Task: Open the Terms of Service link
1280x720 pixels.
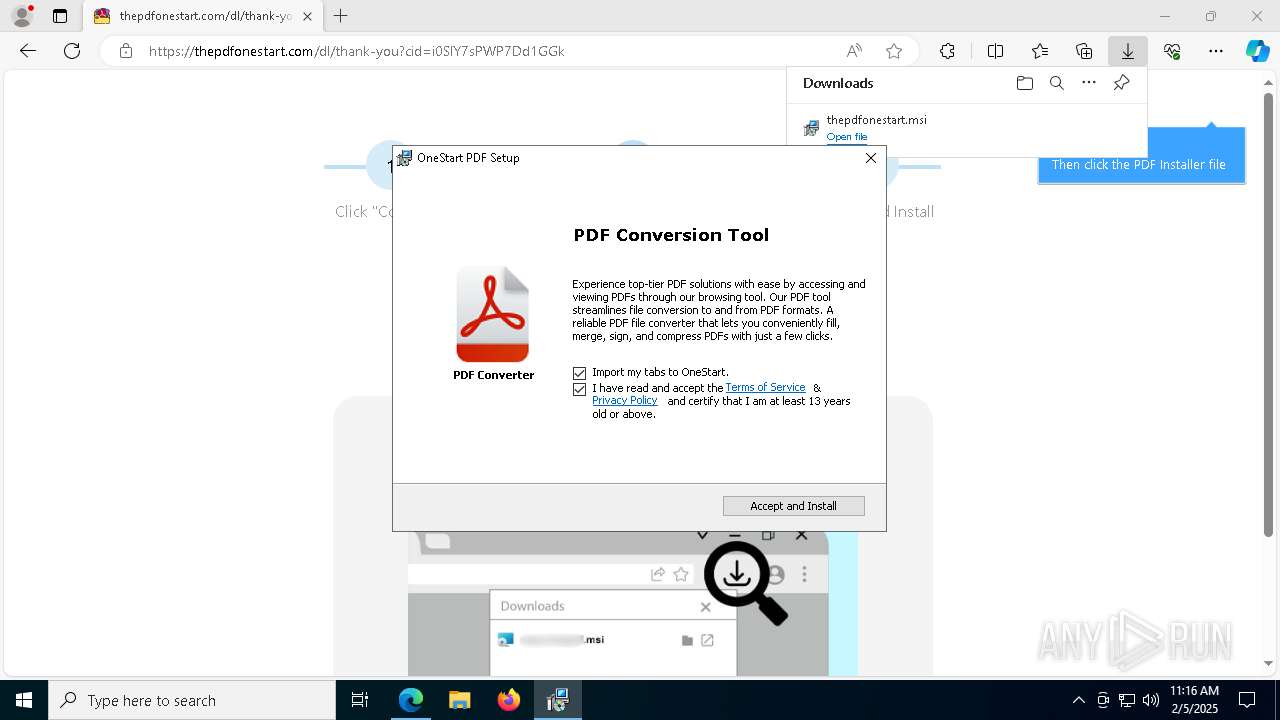Action: [x=765, y=387]
